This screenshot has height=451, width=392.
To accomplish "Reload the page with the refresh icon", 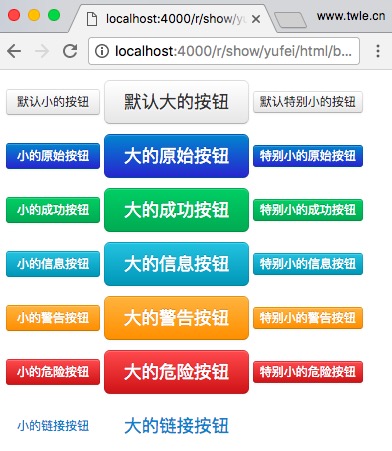I will tap(70, 51).
